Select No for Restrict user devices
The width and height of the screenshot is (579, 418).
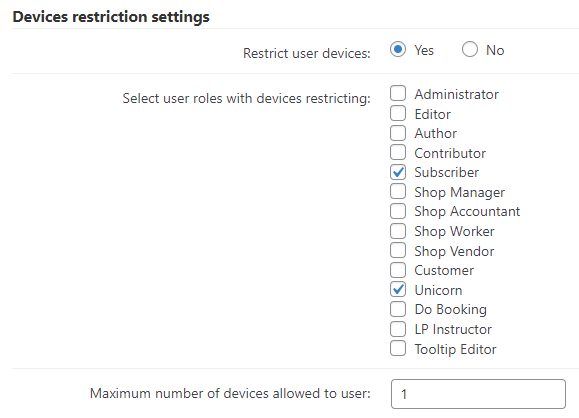coord(470,49)
